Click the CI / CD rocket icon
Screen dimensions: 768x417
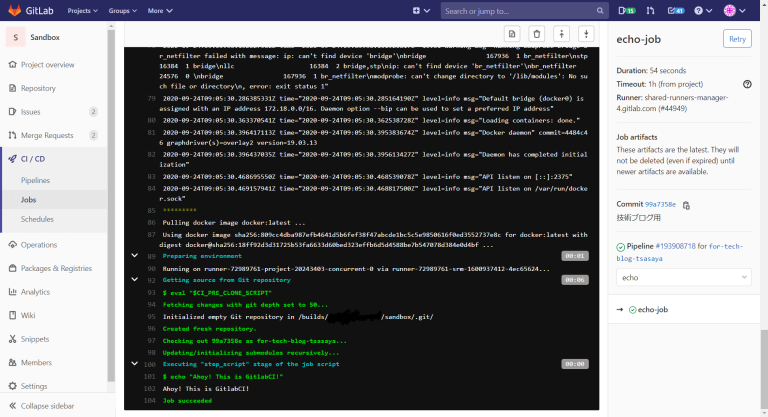(13, 158)
